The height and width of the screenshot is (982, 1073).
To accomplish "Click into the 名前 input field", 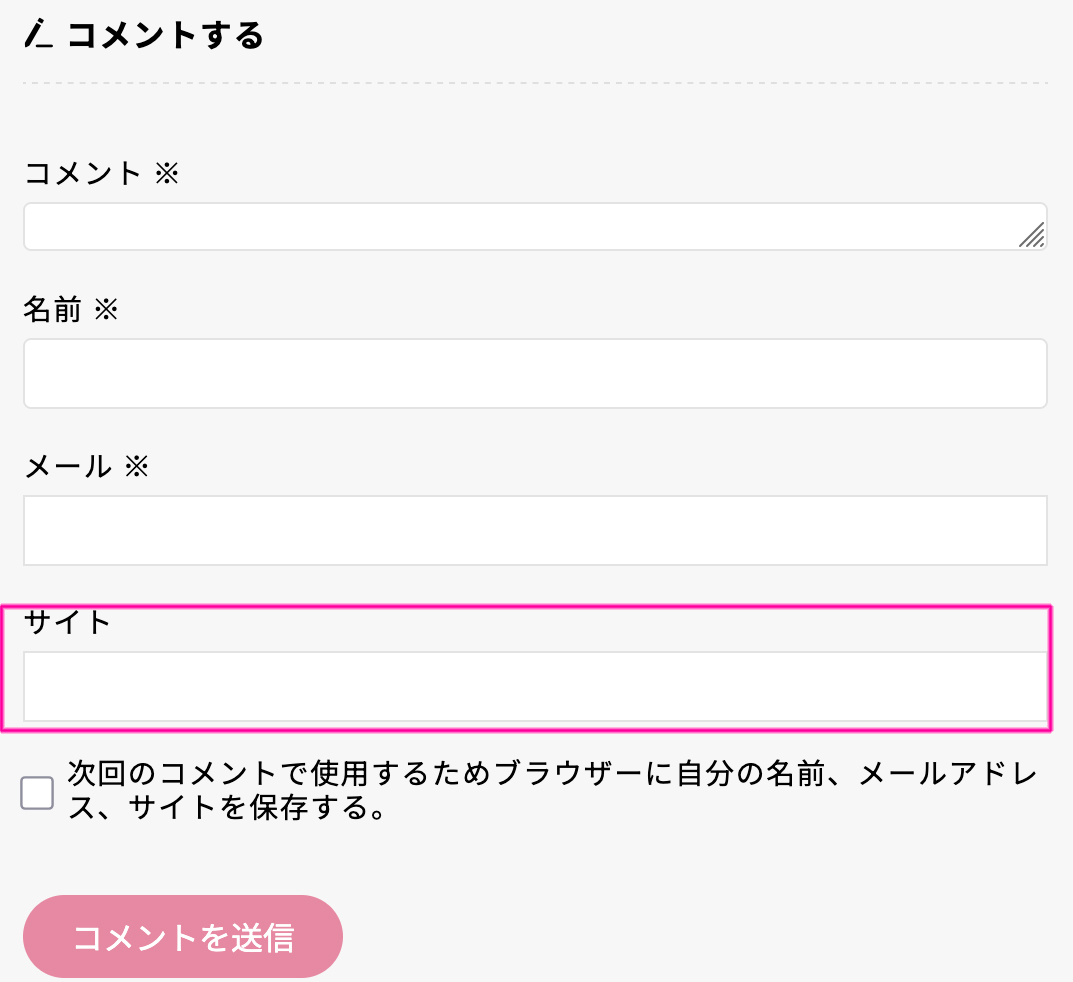I will point(535,373).
